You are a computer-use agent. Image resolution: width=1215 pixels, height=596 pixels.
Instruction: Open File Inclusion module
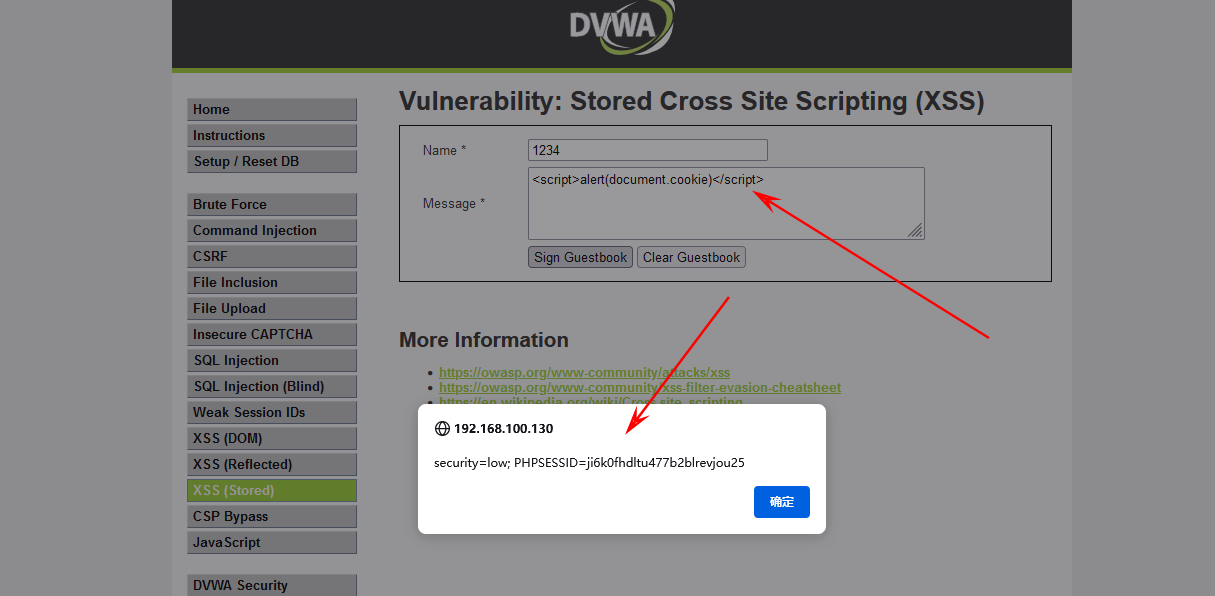[272, 283]
